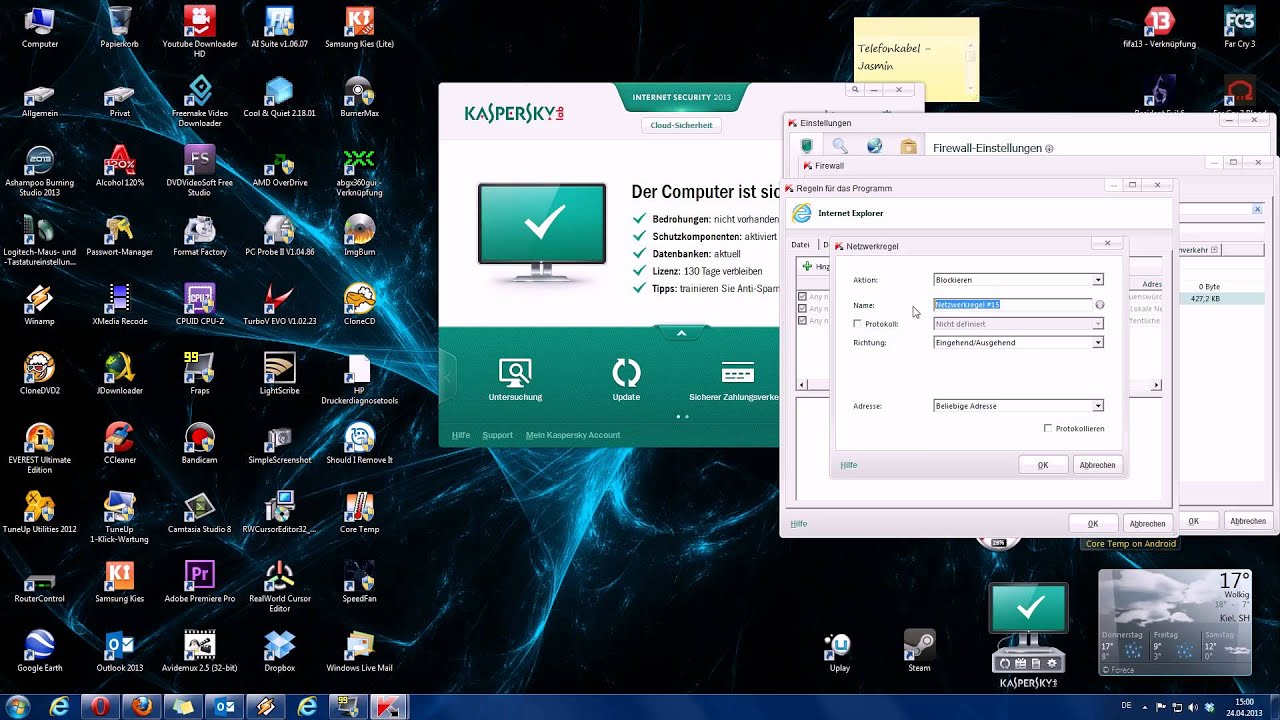The width and height of the screenshot is (1280, 720).
Task: Expand the plus box in Firewall column header
Action: point(1214,250)
